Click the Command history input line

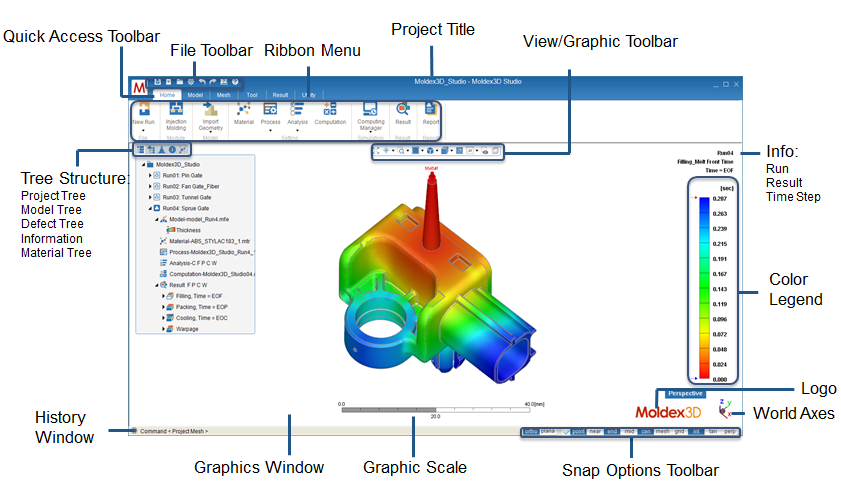[x=174, y=431]
